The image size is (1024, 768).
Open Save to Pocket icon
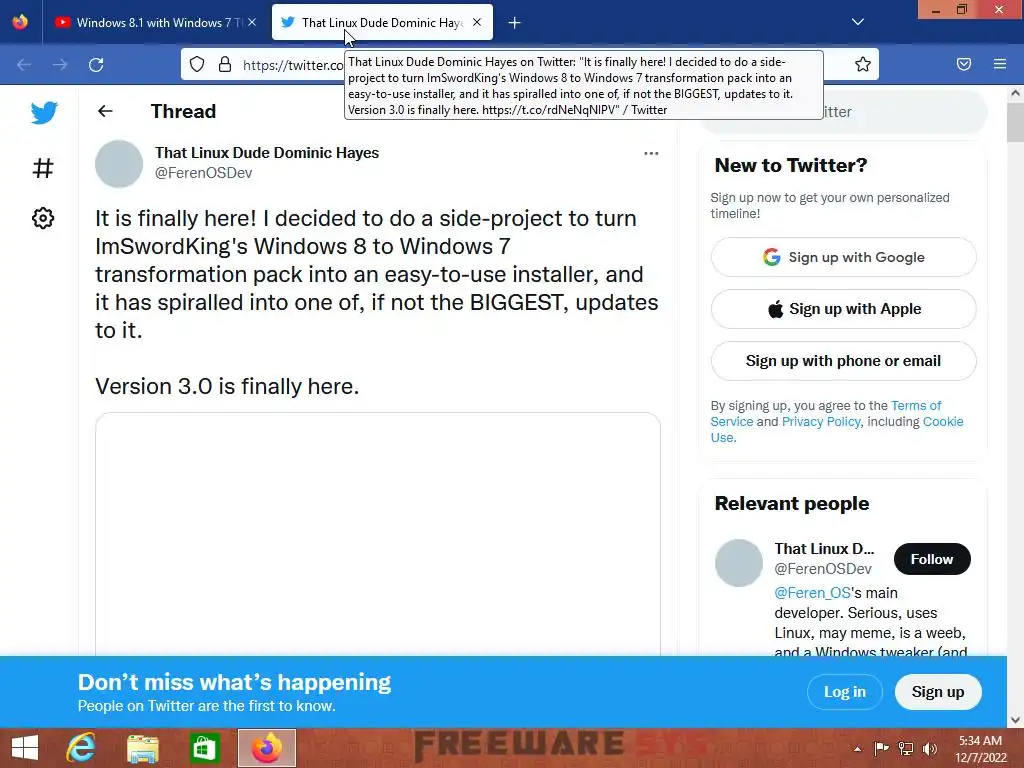[x=964, y=64]
